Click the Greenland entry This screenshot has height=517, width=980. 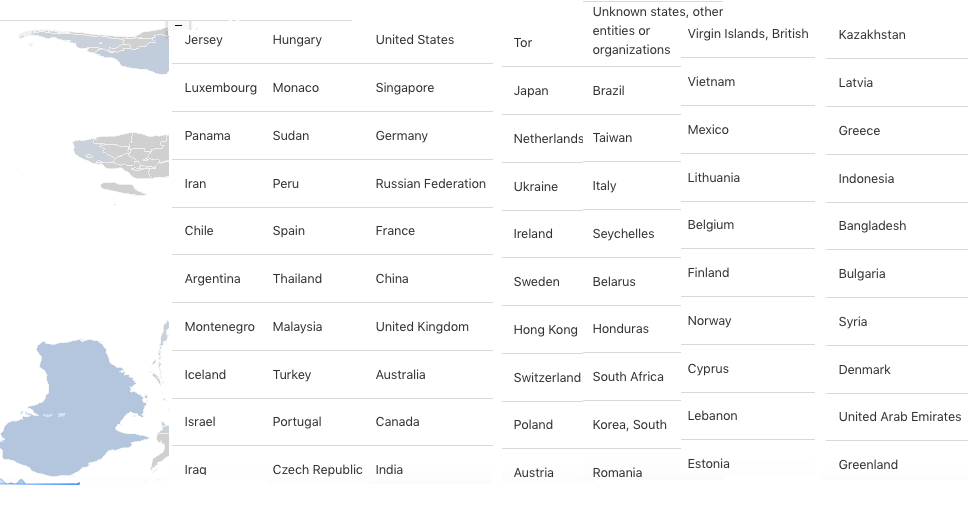click(x=868, y=465)
